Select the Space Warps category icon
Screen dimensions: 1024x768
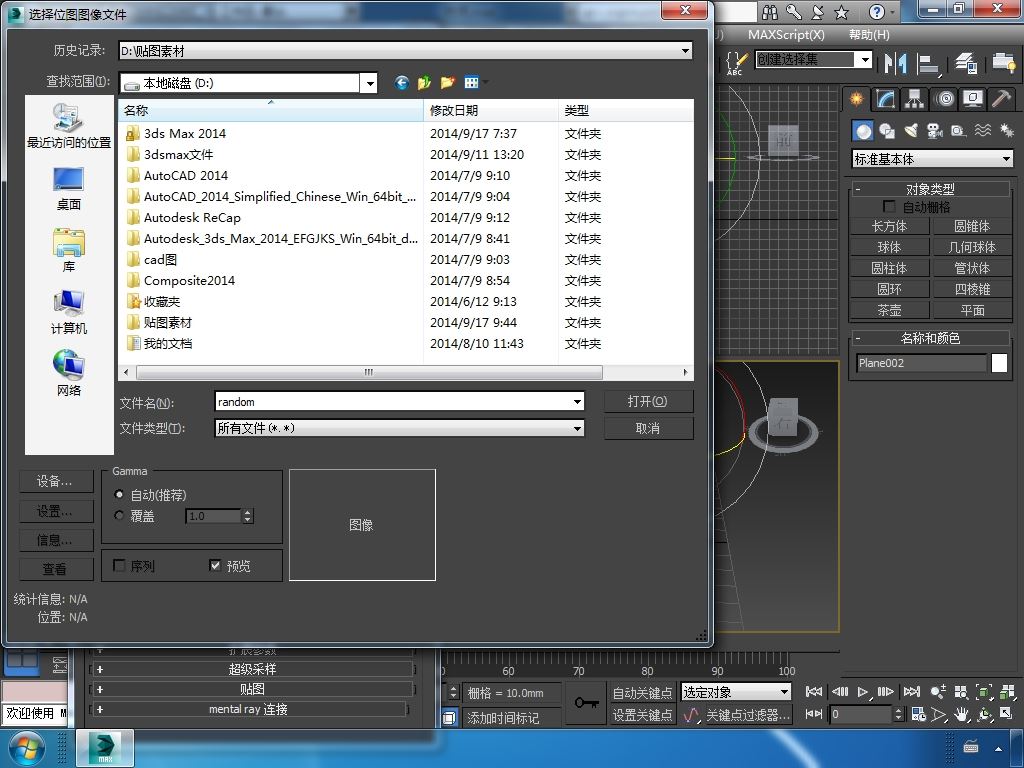(x=982, y=131)
